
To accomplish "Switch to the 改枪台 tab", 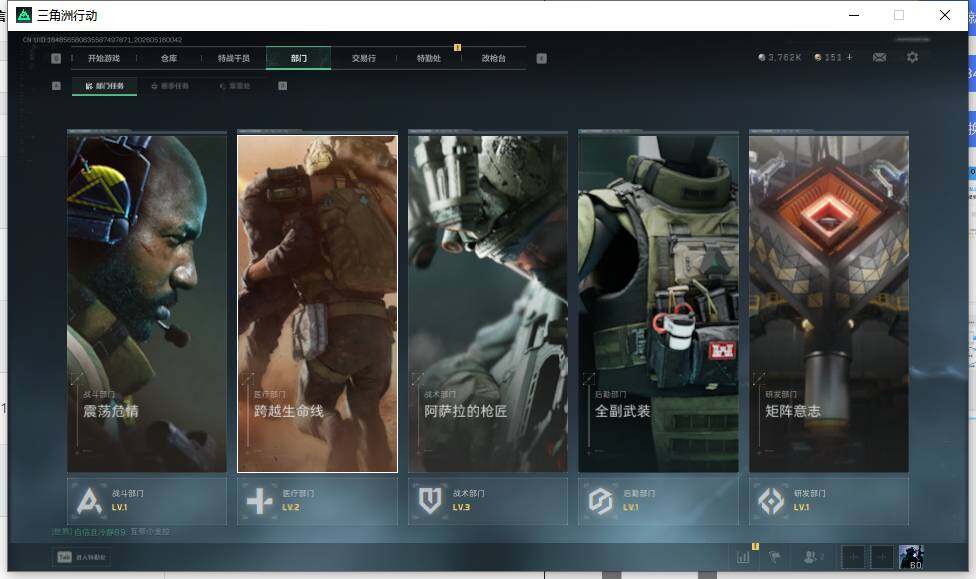I will pyautogui.click(x=494, y=59).
